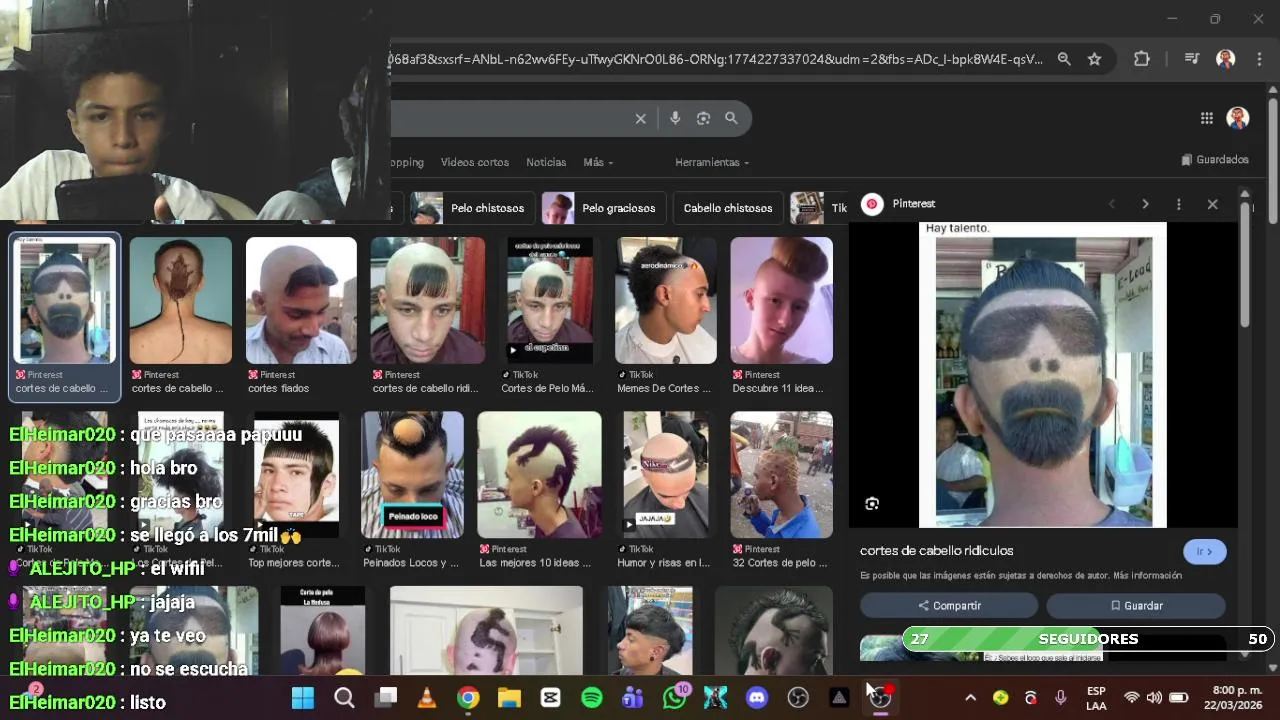Show hidden system tray icons
The width and height of the screenshot is (1280, 720).
point(970,697)
